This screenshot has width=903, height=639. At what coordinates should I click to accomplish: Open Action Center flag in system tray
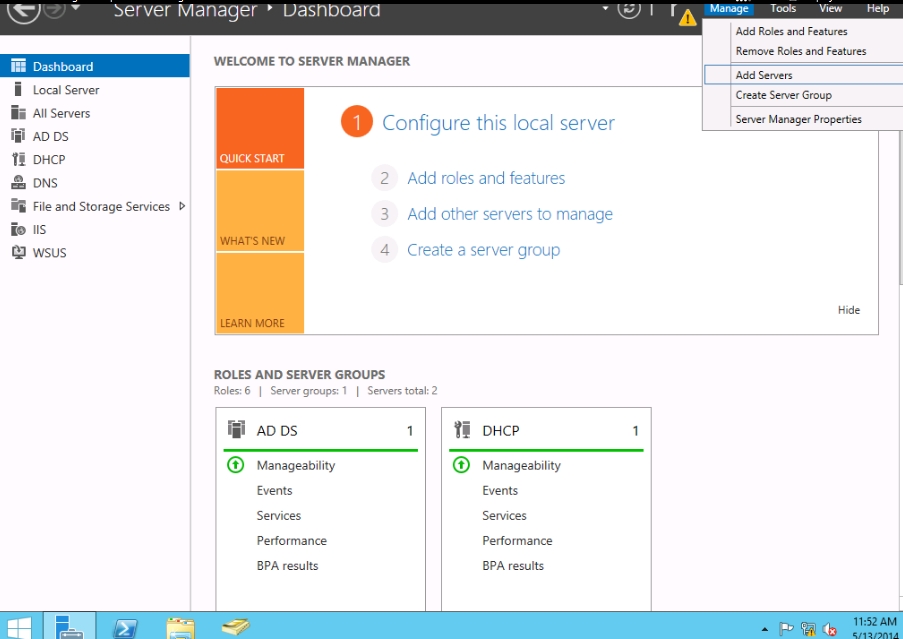[x=786, y=629]
